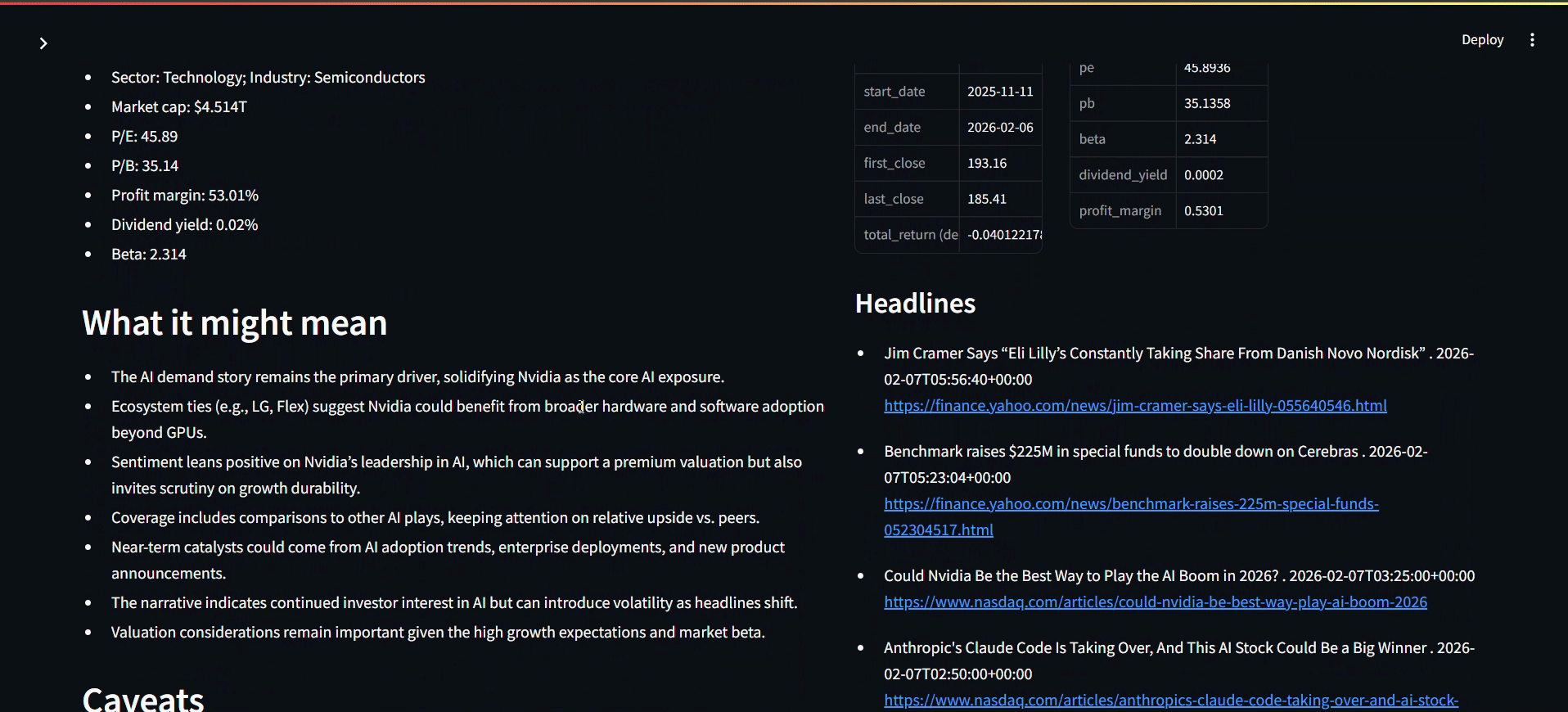The height and width of the screenshot is (712, 1568).
Task: Select the end_date value cell 2026-02-06
Action: coord(1000,128)
